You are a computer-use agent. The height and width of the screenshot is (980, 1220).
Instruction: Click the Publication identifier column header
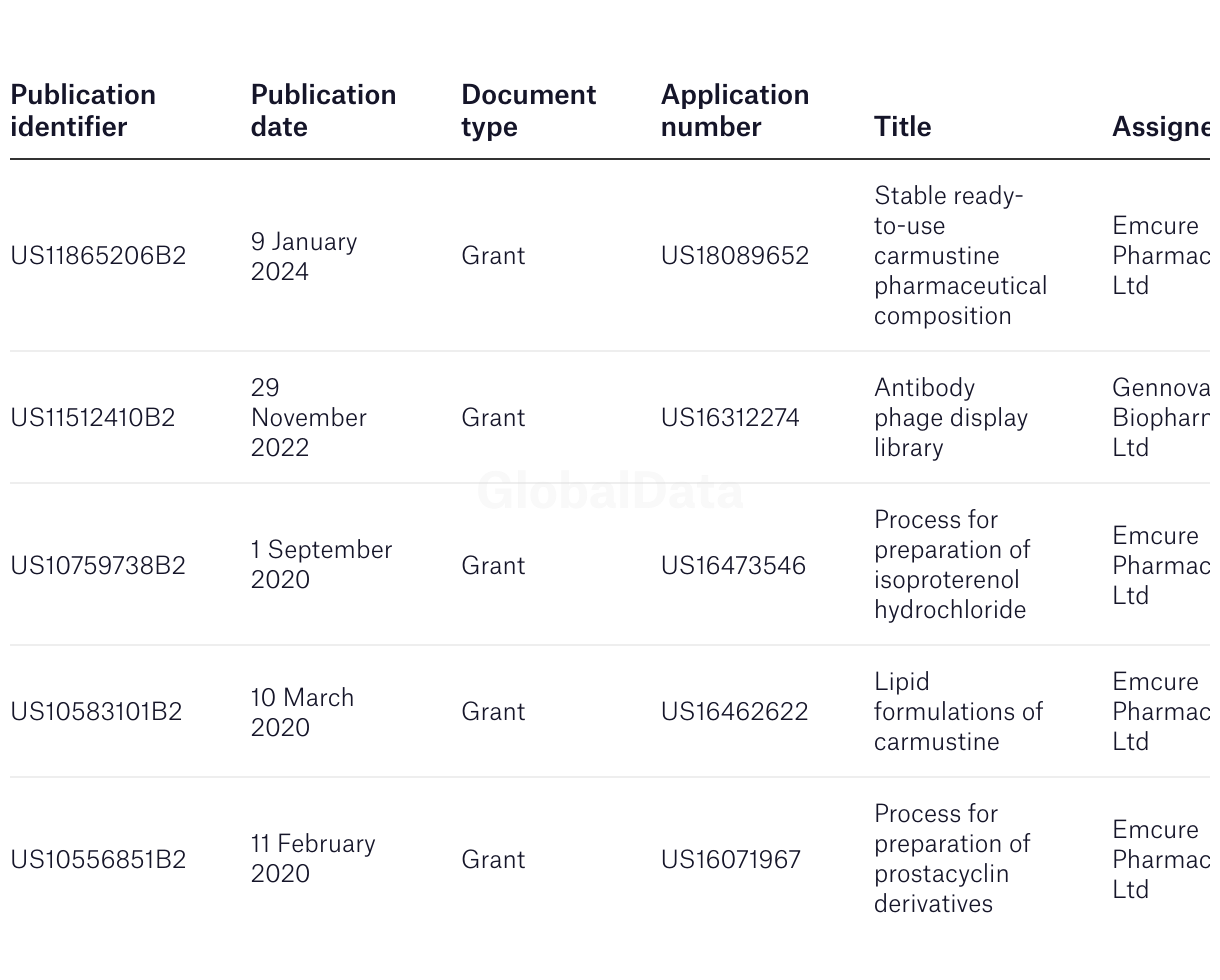click(83, 110)
